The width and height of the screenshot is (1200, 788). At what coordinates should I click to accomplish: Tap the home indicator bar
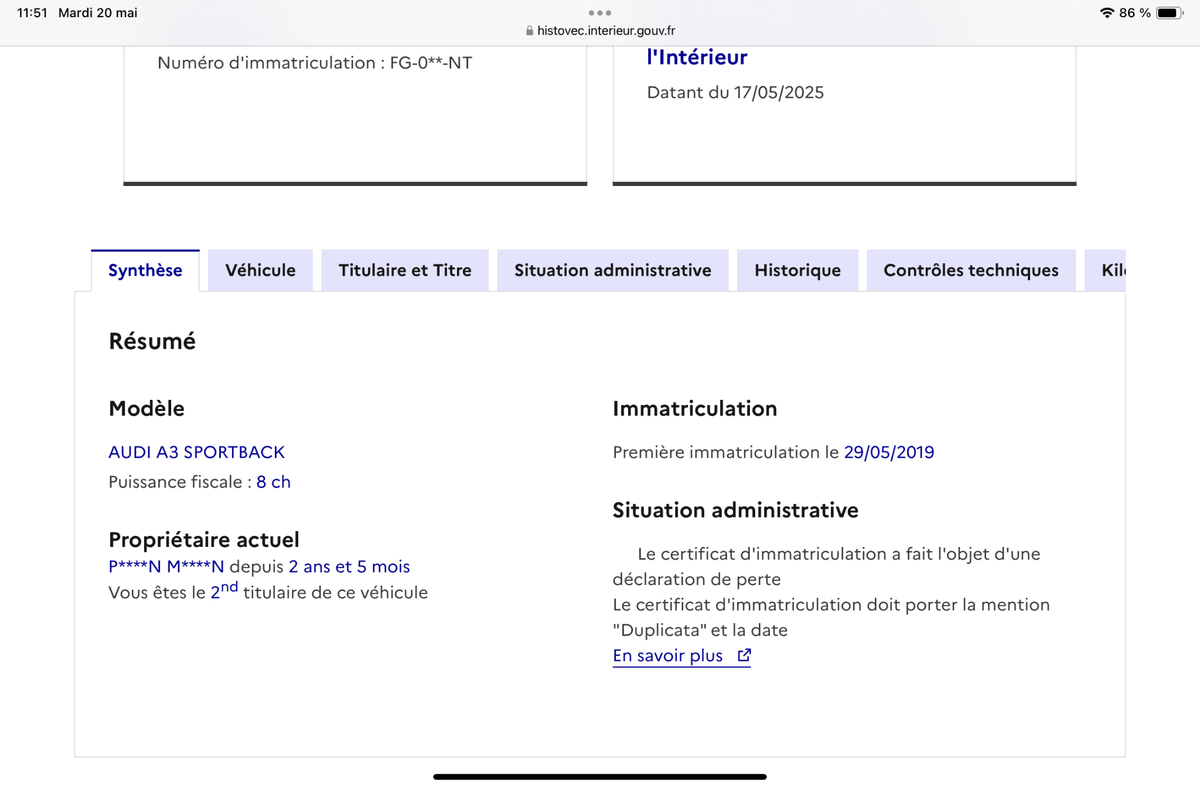(x=600, y=776)
